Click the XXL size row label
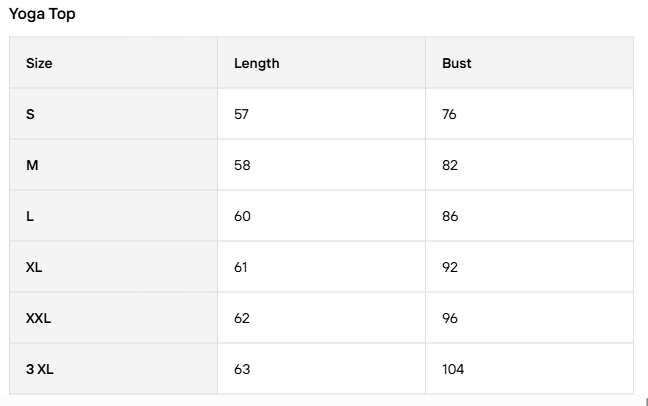The height and width of the screenshot is (406, 648). [x=38, y=318]
